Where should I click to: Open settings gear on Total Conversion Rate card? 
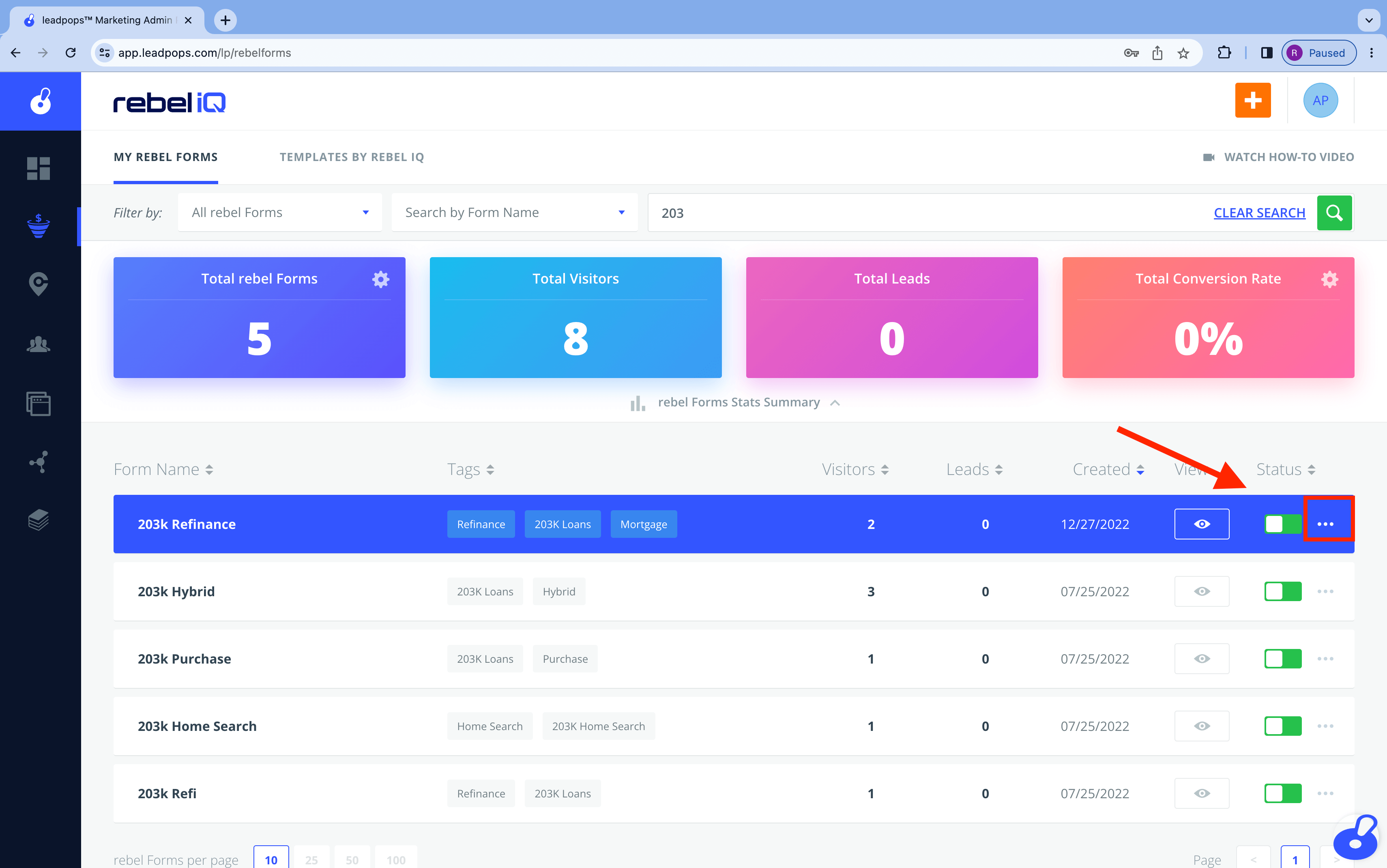[x=1329, y=279]
